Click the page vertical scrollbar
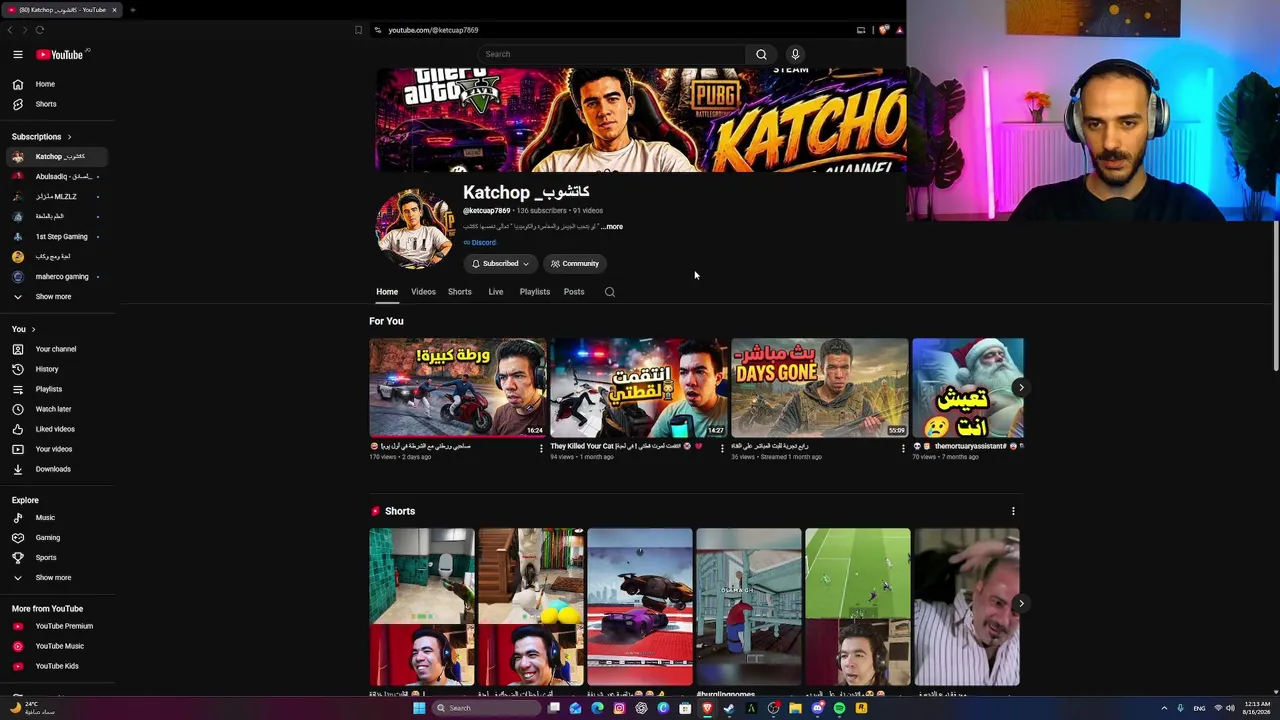This screenshot has width=1280, height=720. (x=1275, y=295)
